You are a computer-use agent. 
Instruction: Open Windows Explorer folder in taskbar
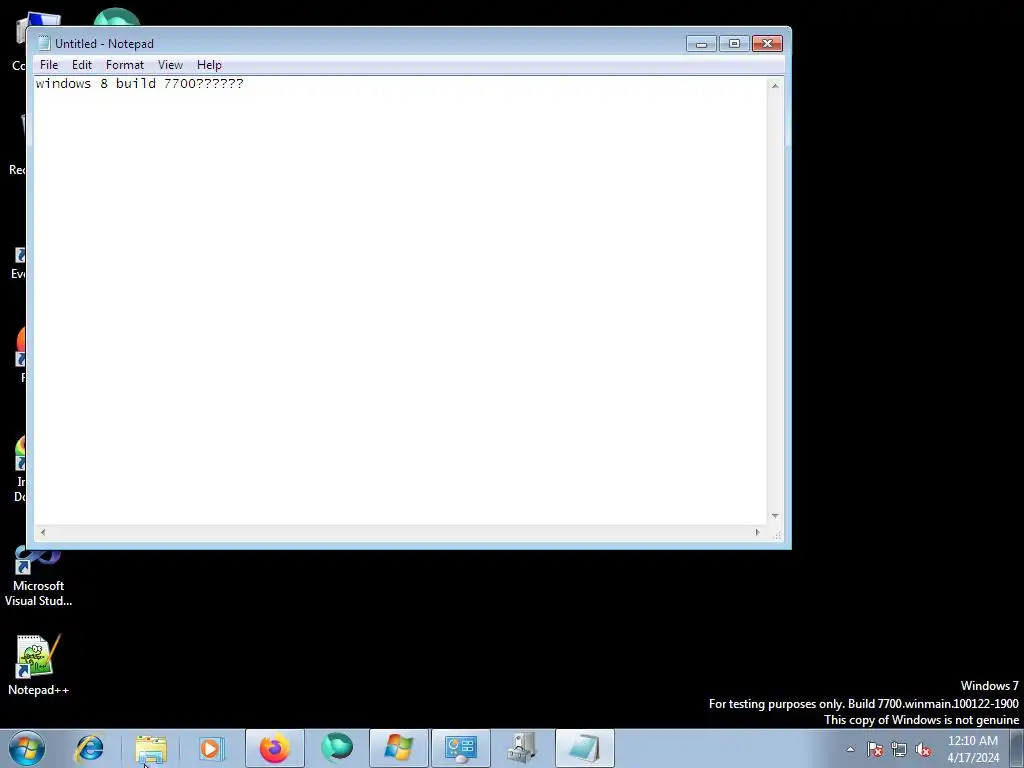151,748
